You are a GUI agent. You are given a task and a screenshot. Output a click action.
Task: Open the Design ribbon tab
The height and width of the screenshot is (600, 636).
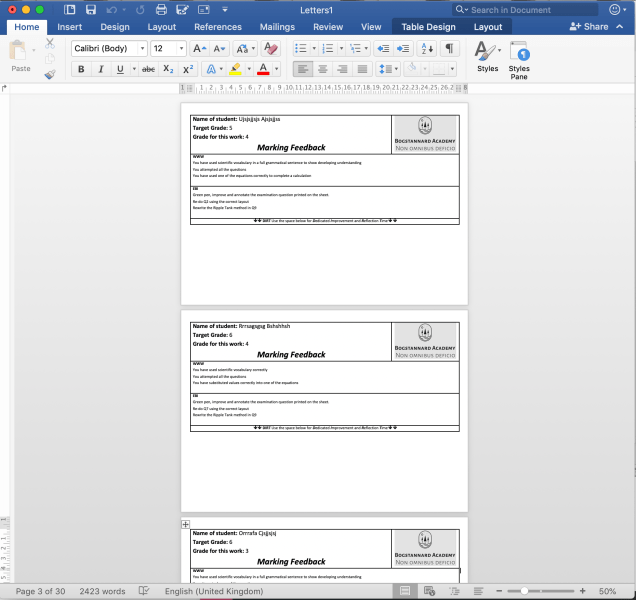click(x=115, y=27)
